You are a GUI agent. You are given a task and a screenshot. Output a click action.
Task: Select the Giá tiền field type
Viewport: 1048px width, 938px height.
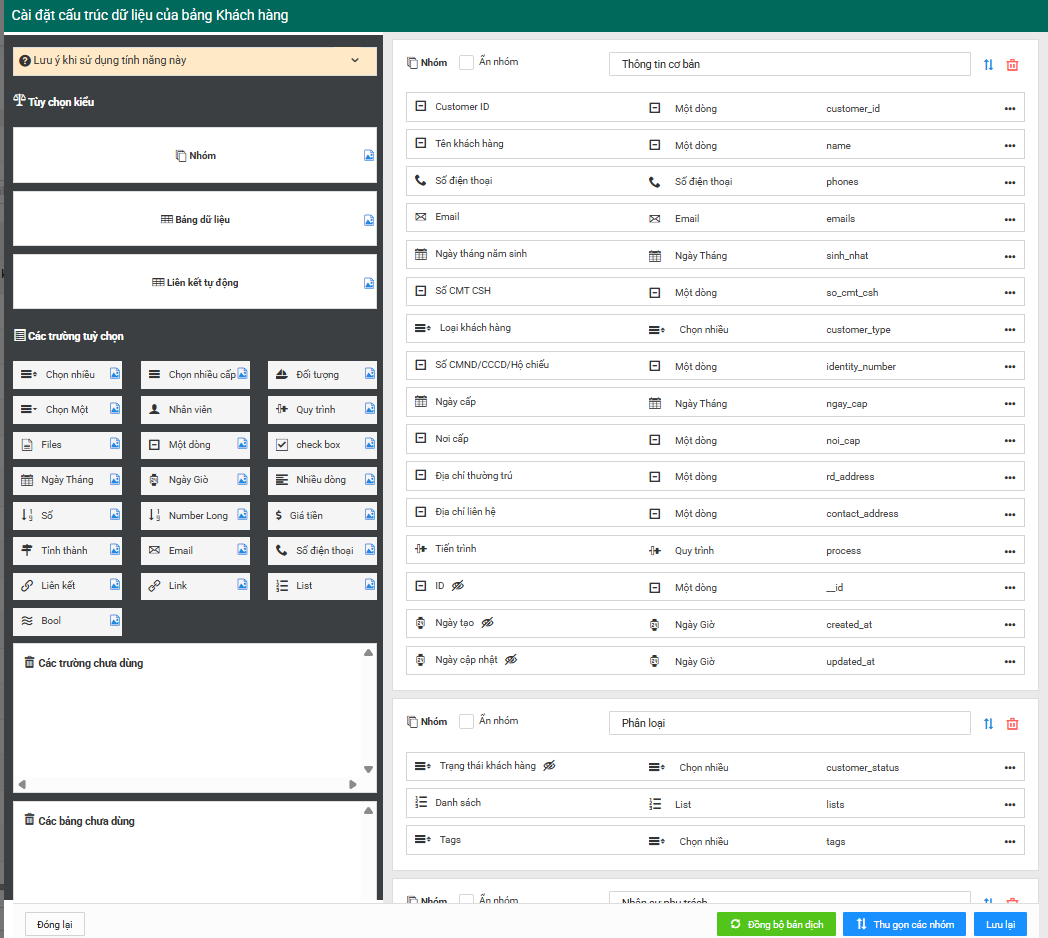[315, 516]
